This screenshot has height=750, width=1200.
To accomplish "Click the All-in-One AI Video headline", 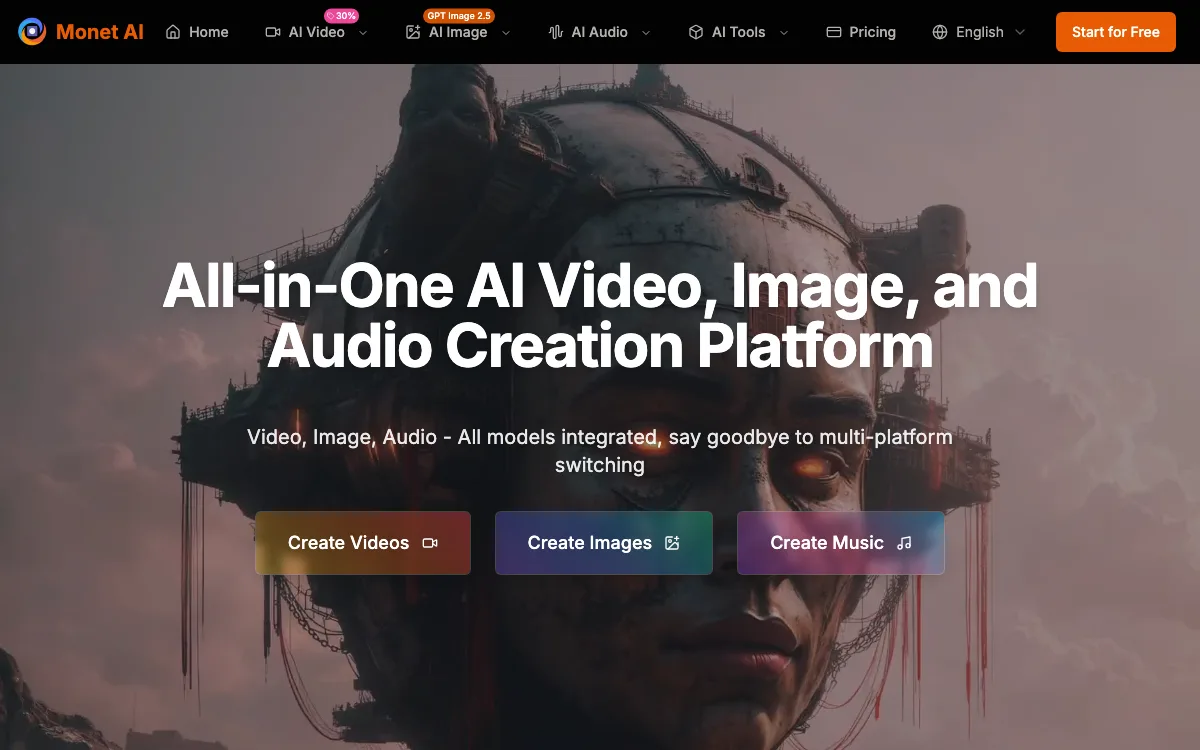I will [x=600, y=315].
